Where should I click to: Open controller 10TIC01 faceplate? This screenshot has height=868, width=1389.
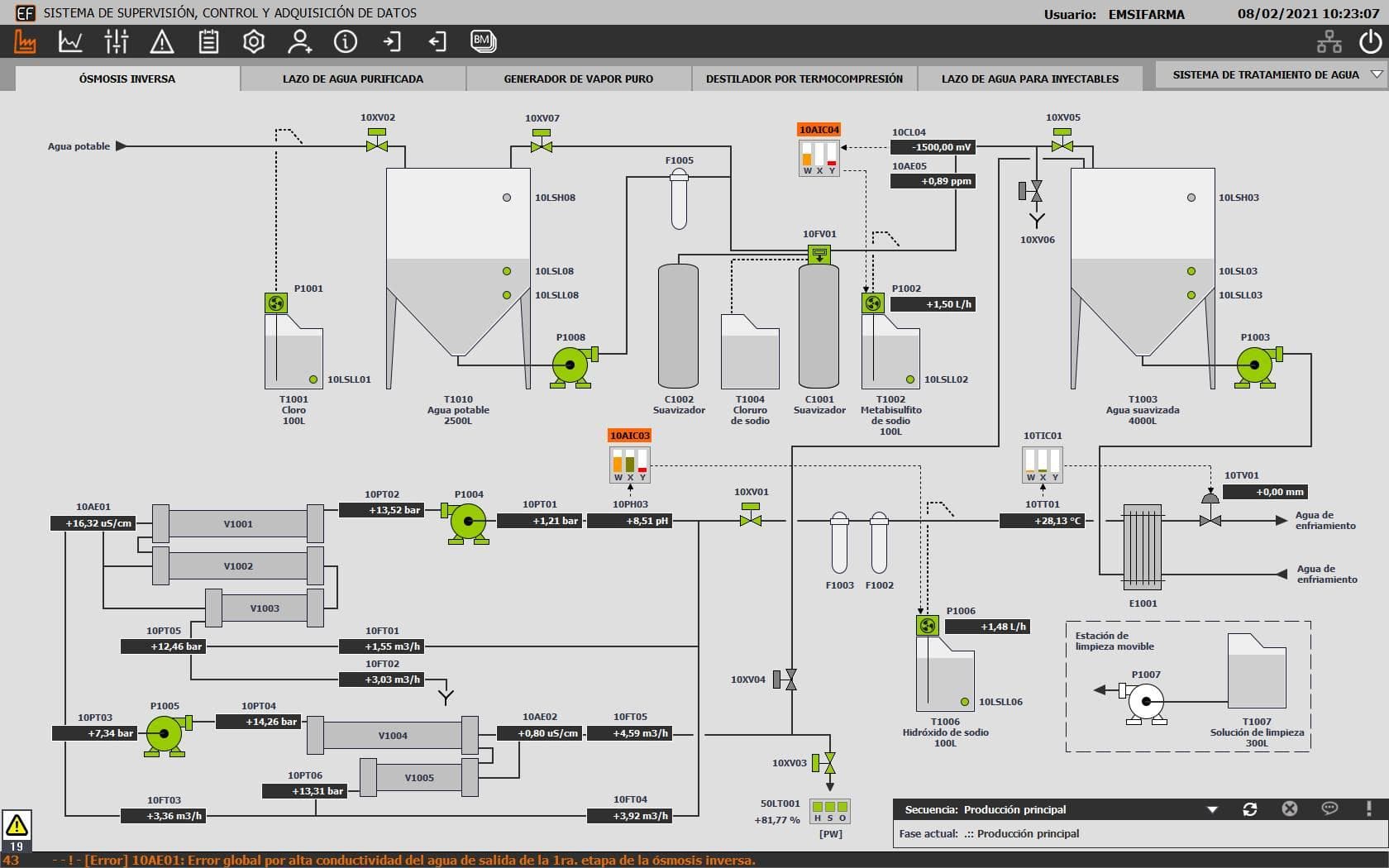(x=1043, y=465)
